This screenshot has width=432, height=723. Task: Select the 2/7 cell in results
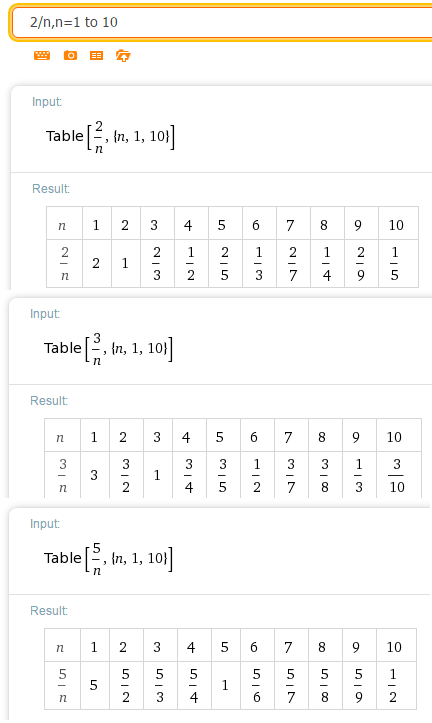coord(293,263)
